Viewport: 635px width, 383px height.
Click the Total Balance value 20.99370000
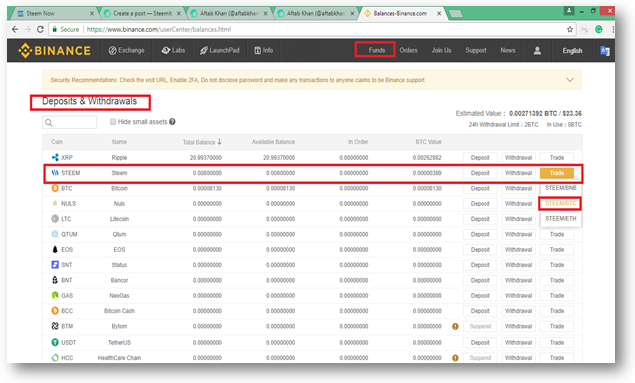(206, 157)
